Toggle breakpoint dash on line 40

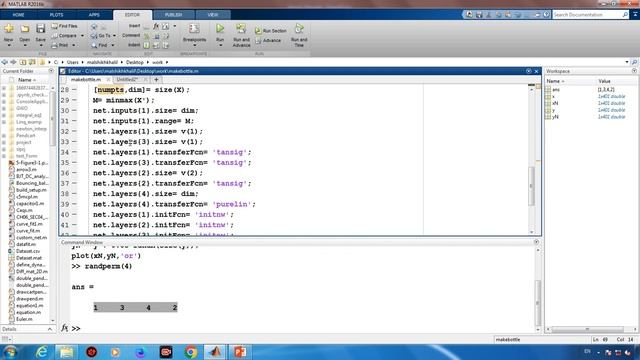[x=74, y=214]
